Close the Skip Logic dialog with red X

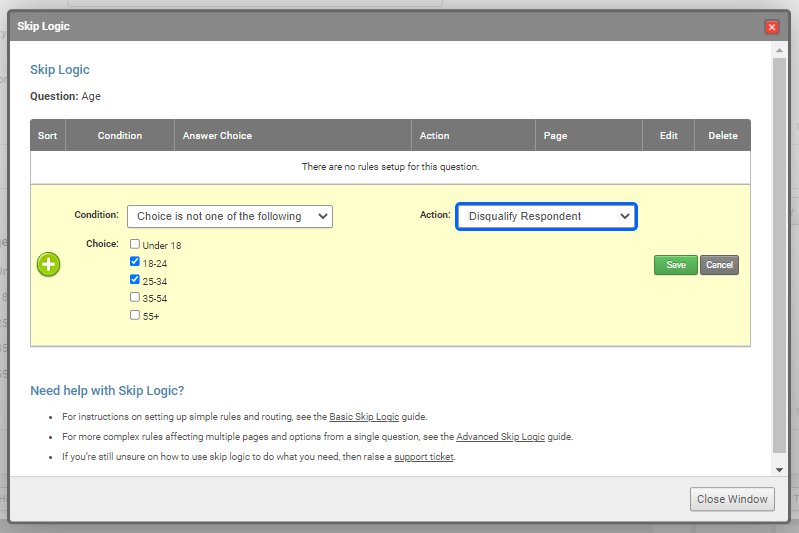771,27
